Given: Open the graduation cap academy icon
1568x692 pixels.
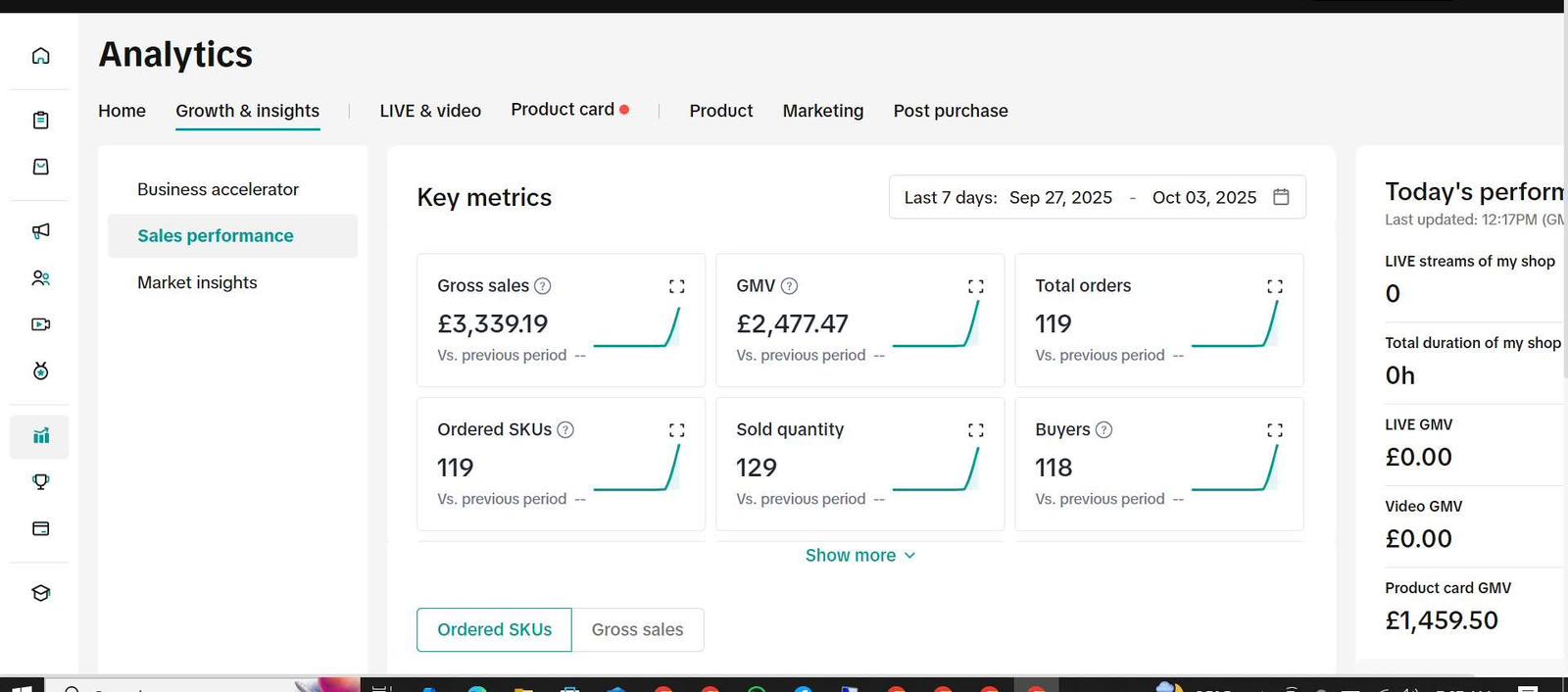Looking at the screenshot, I should pos(40,593).
